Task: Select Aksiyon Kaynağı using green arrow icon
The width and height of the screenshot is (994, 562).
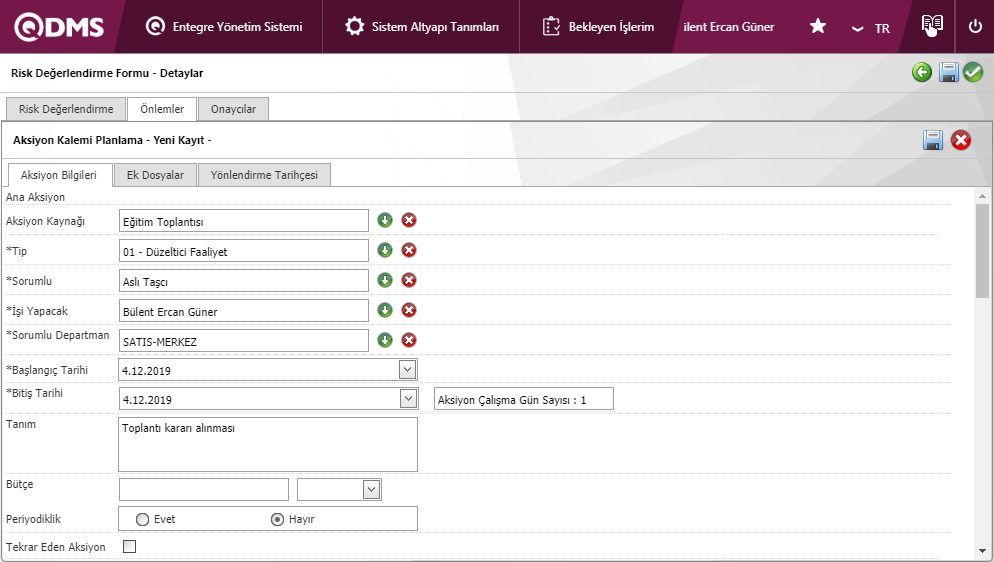Action: click(x=385, y=220)
